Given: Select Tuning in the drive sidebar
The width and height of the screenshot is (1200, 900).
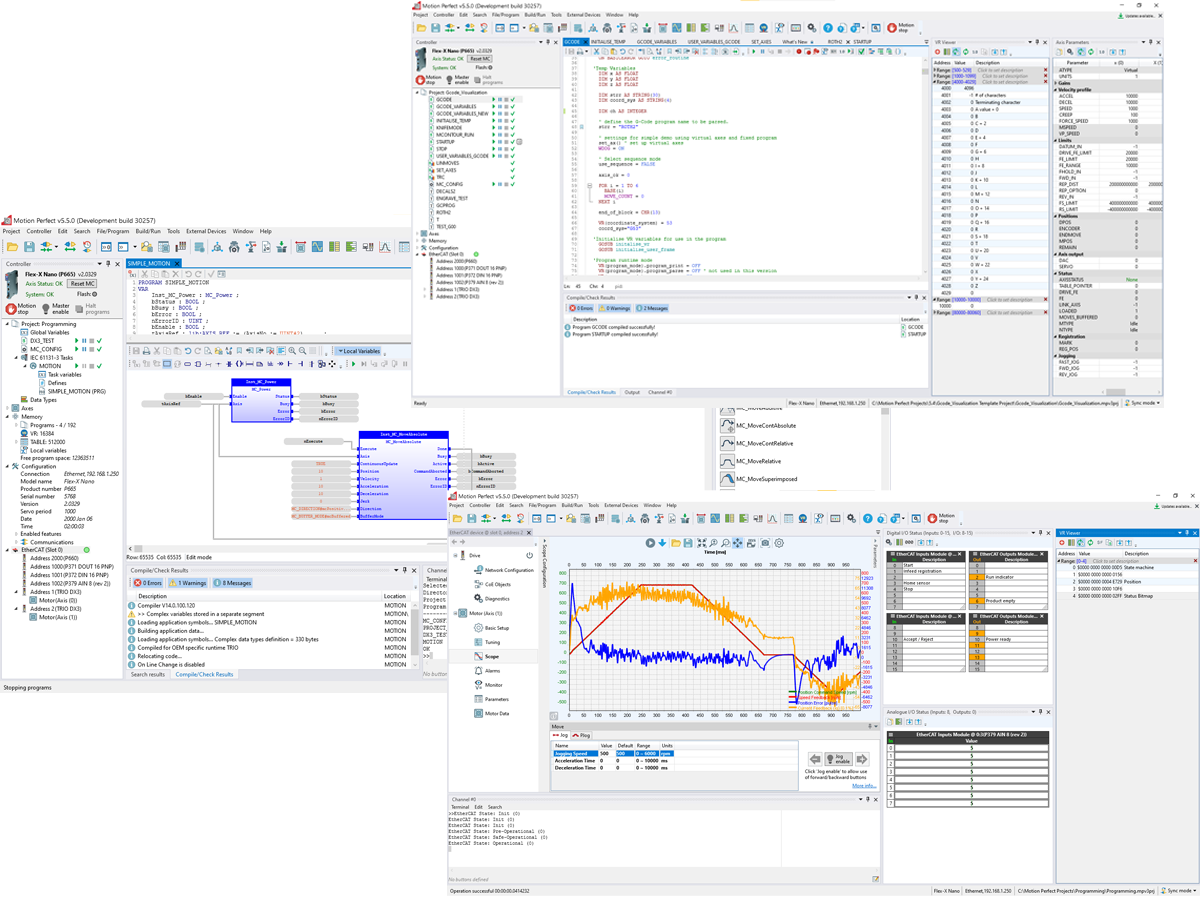Looking at the screenshot, I should click(492, 642).
